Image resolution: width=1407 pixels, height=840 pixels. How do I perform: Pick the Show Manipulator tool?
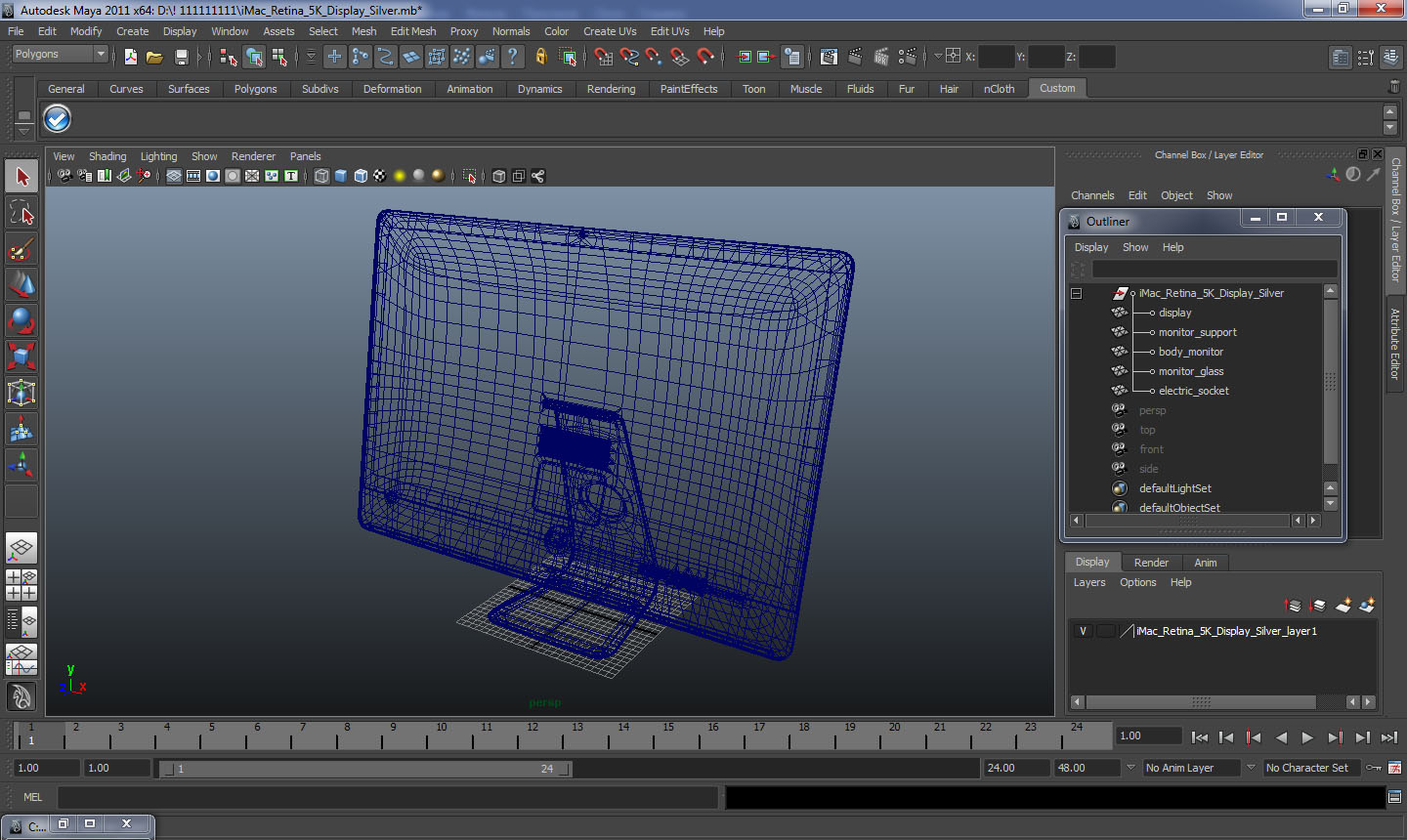21,465
